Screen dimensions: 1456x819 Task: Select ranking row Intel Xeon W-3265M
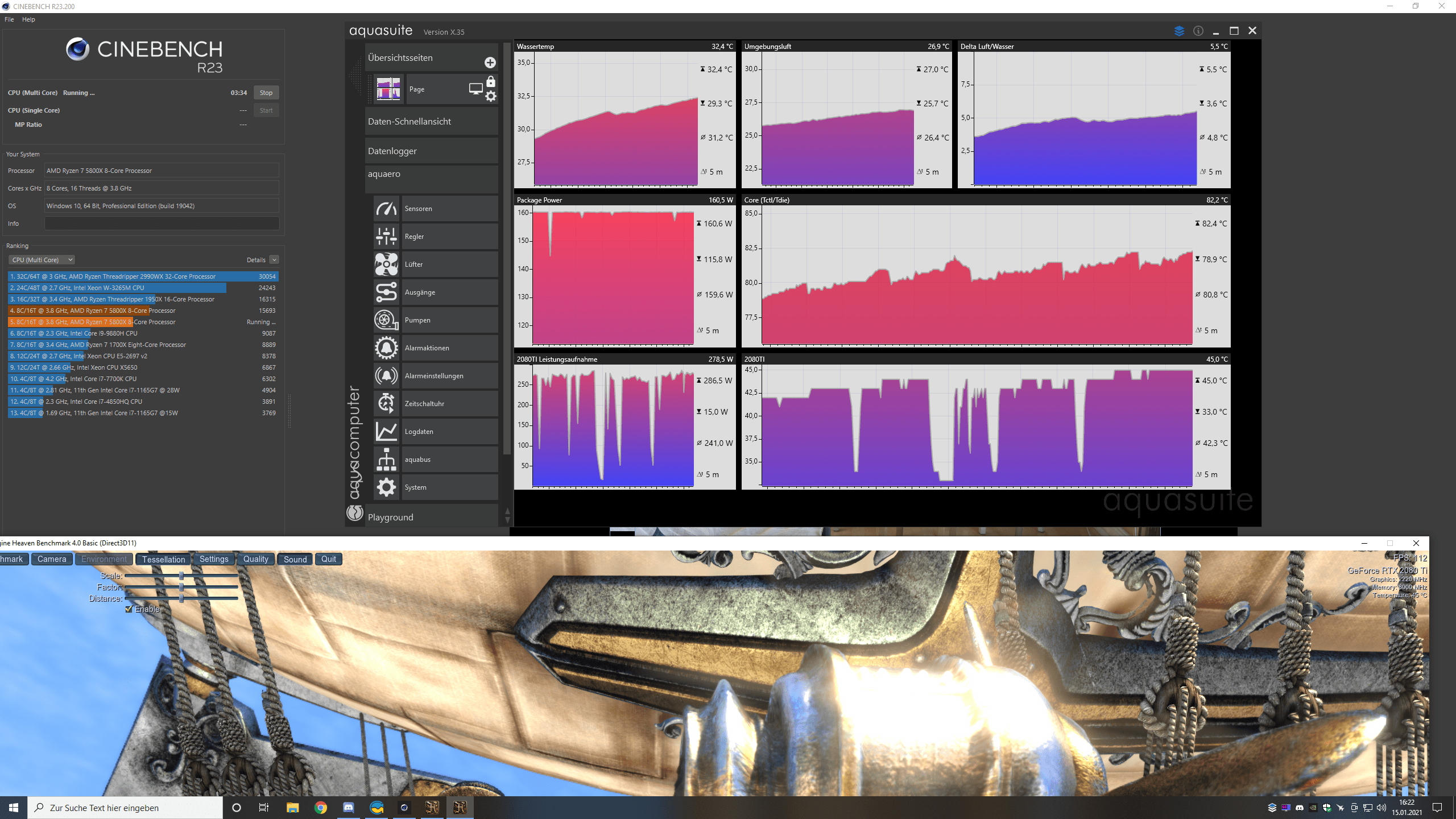pos(143,288)
